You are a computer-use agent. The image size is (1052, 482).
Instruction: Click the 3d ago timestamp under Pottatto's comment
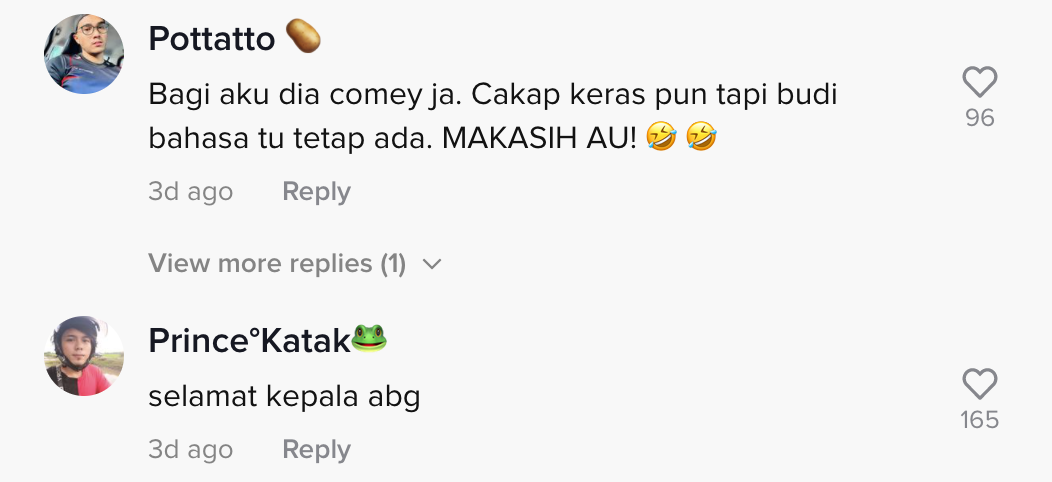point(191,192)
